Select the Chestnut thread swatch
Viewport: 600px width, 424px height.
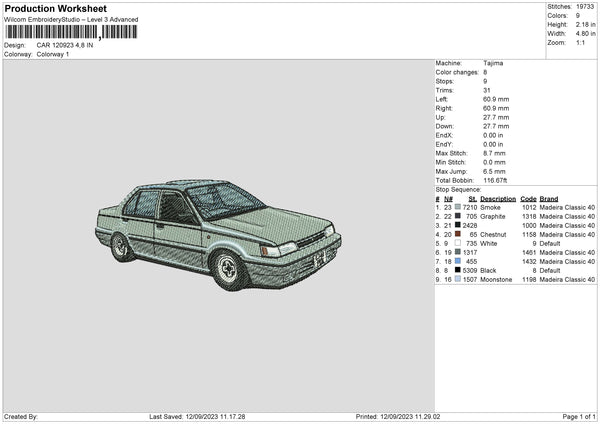pos(458,234)
